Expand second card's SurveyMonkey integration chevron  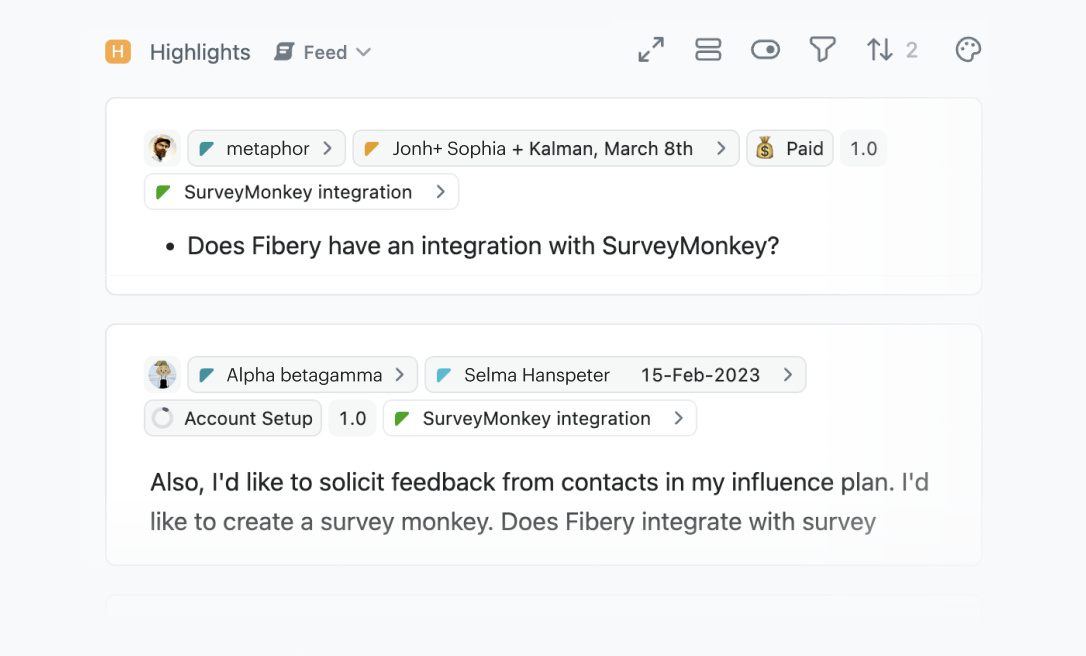tap(679, 418)
